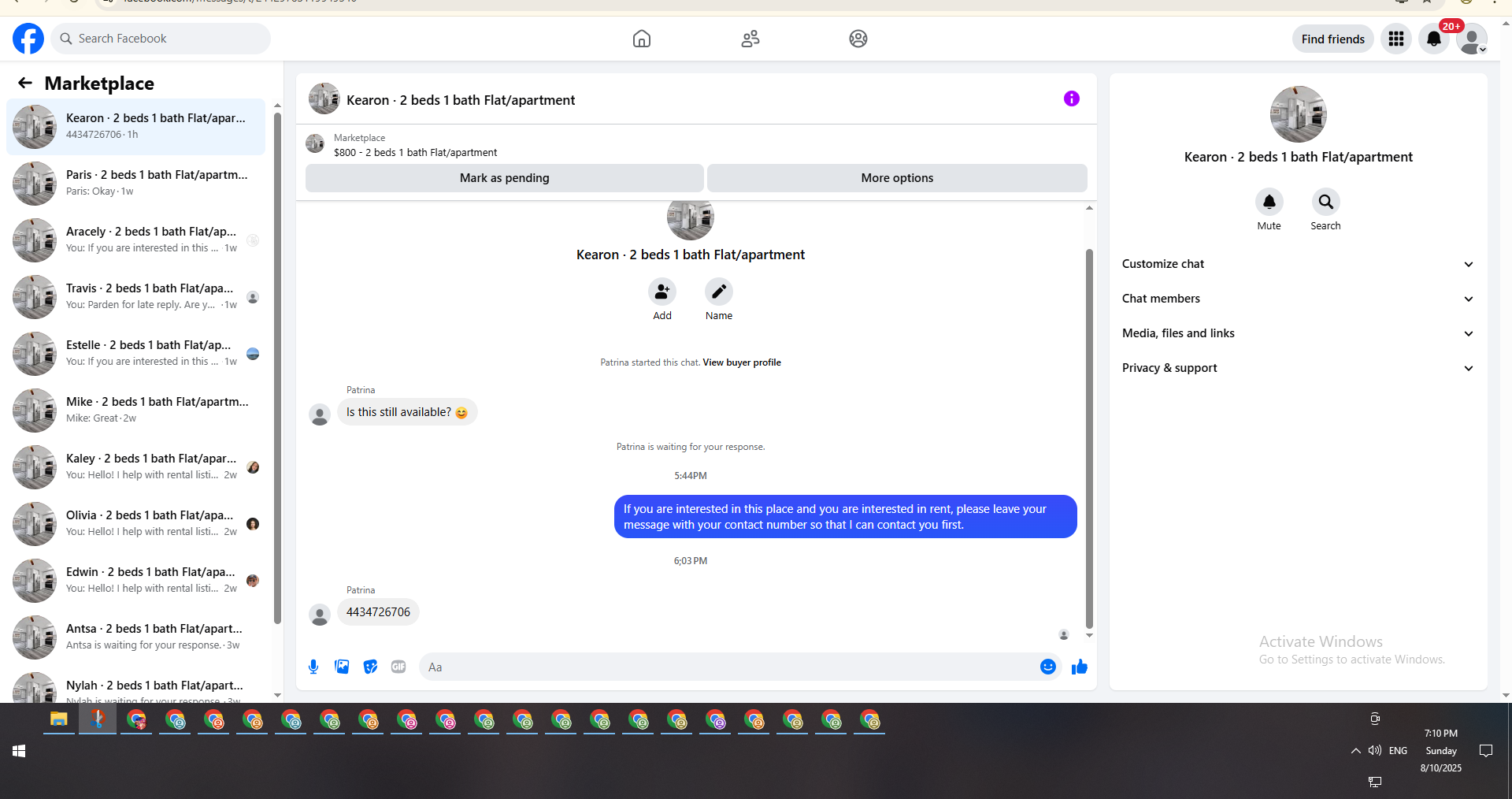Click the 'Is this still available?' message
This screenshot has width=1512, height=799.
point(407,412)
